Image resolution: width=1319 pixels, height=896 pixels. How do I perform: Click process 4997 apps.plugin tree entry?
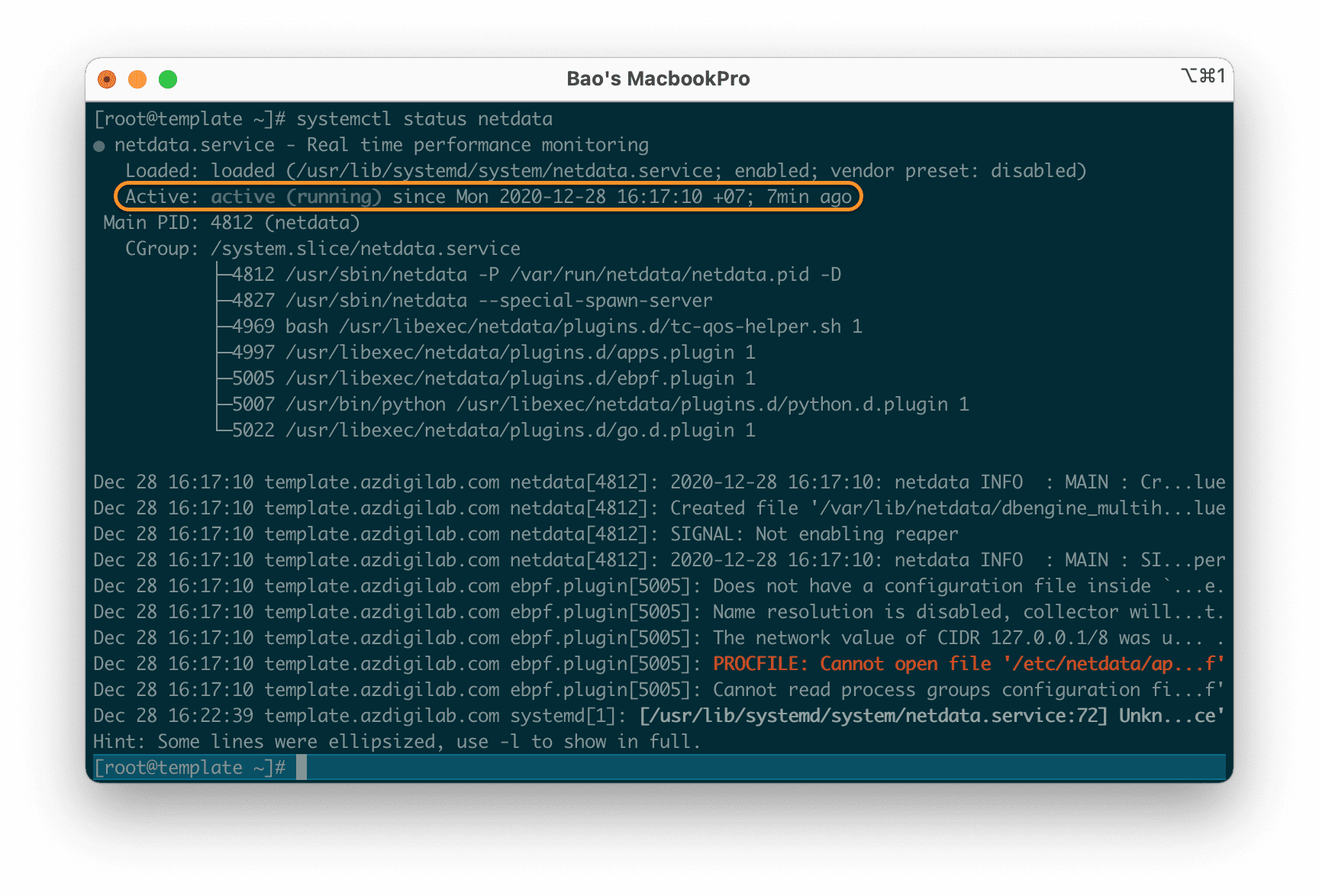coord(493,353)
